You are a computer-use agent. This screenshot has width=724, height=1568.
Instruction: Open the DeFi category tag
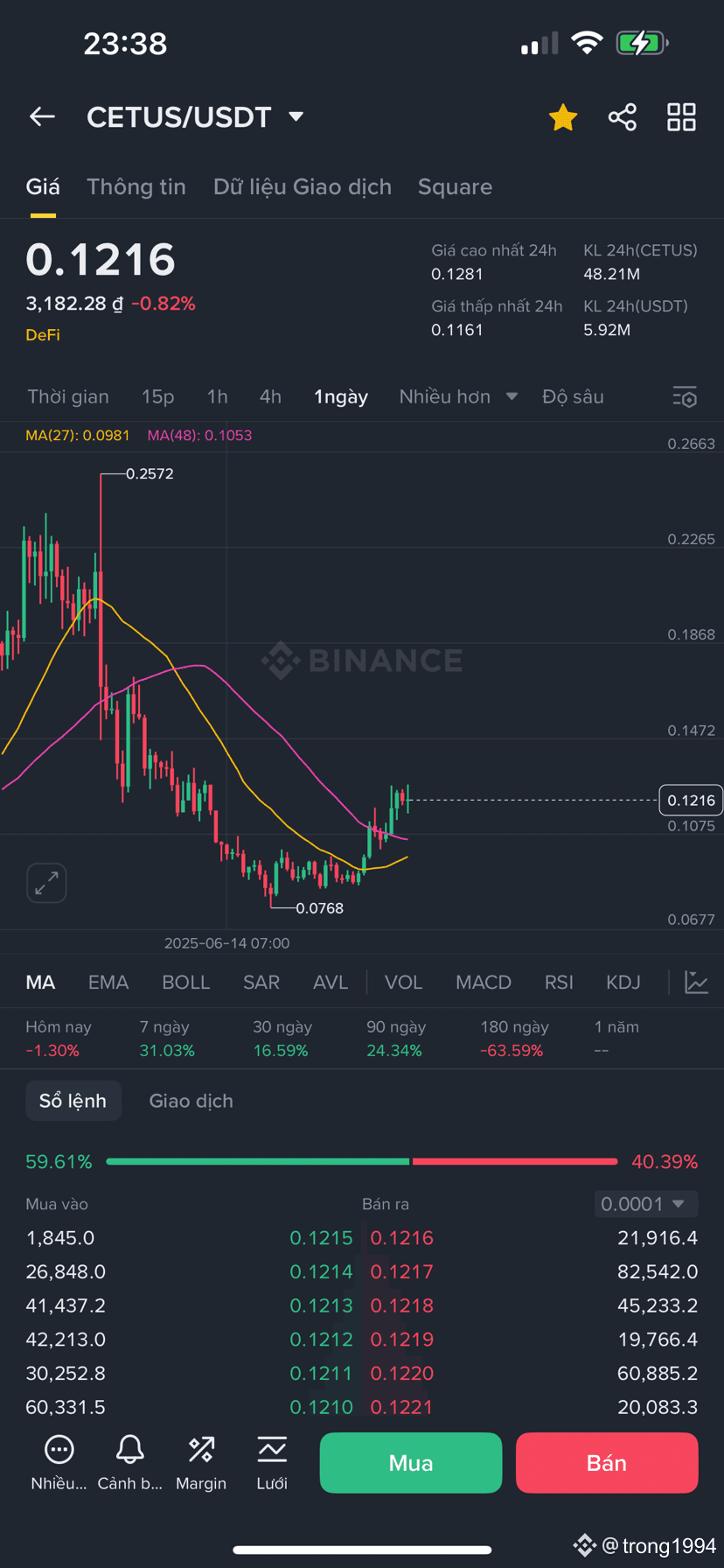[43, 335]
